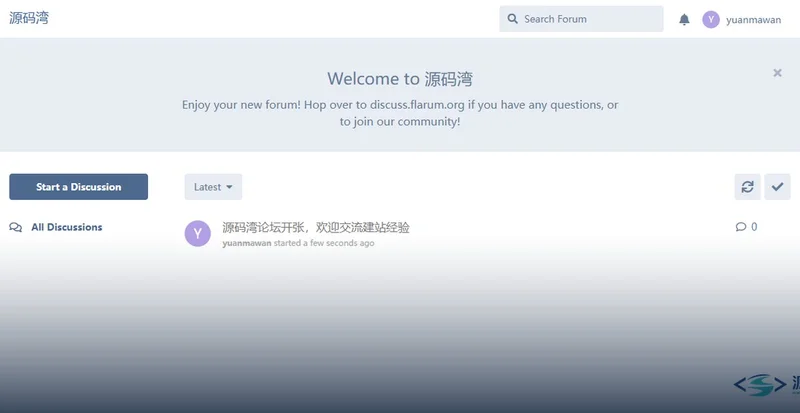Click the yuanmawan author name under discussion
Image resolution: width=800 pixels, height=413 pixels.
247,243
